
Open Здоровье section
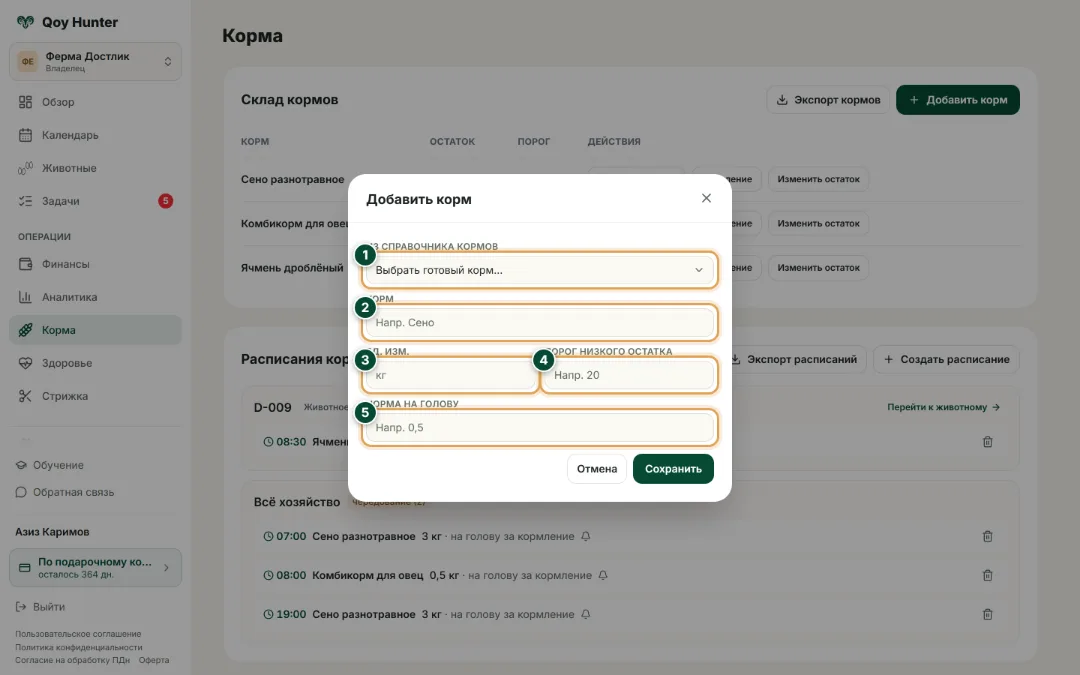[95, 363]
